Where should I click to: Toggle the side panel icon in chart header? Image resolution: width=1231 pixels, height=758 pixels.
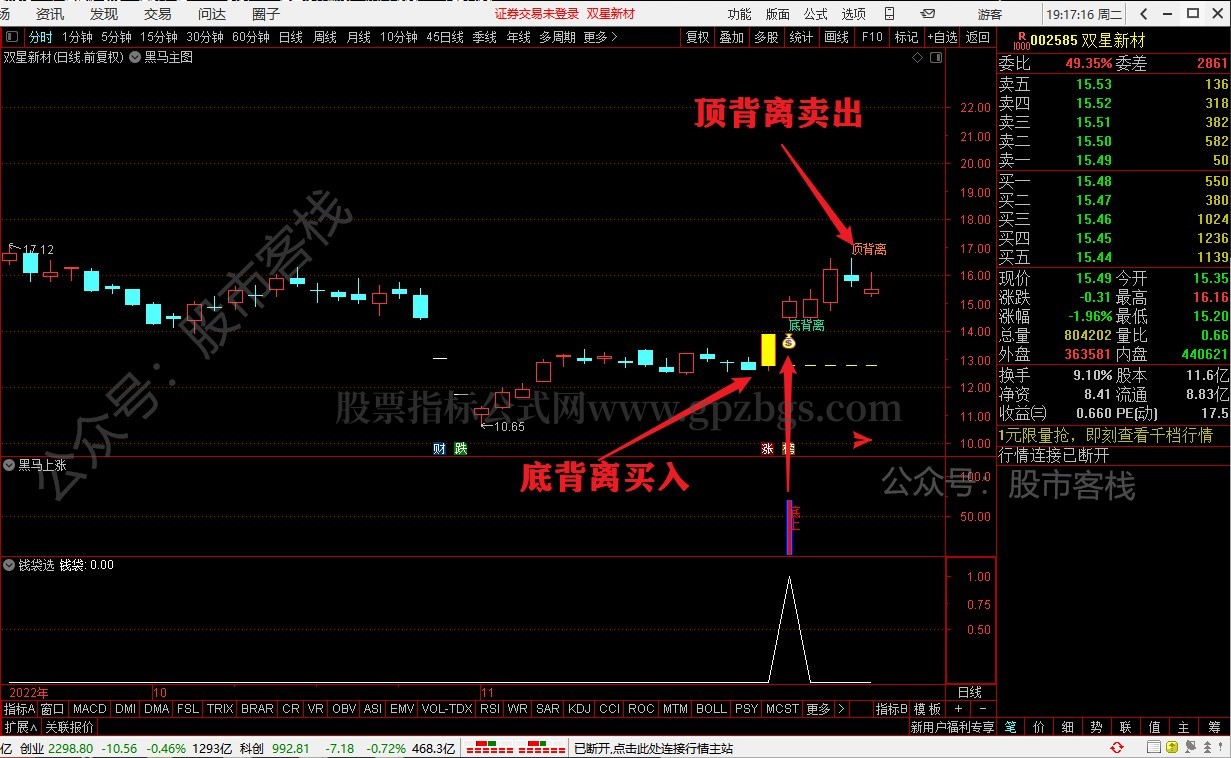tap(934, 58)
